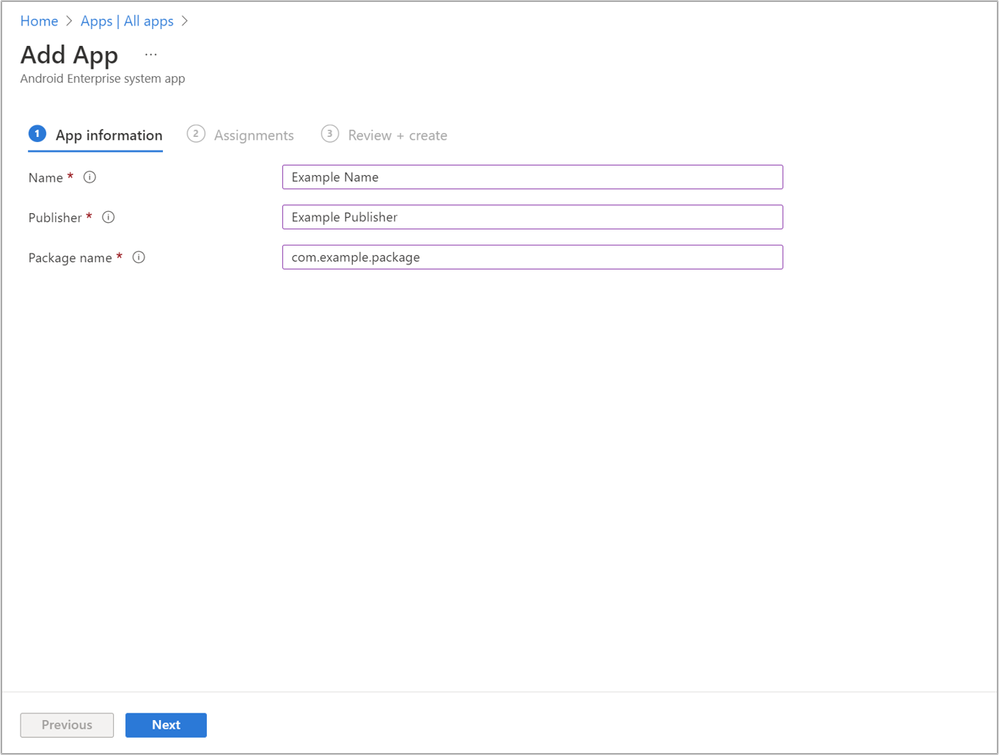Viewport: 999px width, 755px height.
Task: Select the Add App page title
Action: pos(69,55)
